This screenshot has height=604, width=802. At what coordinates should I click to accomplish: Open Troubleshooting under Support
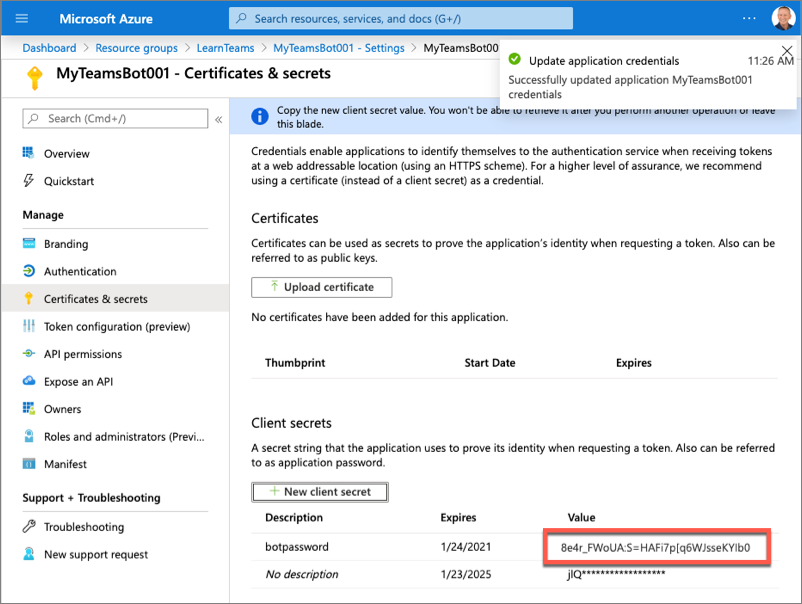[x=84, y=527]
